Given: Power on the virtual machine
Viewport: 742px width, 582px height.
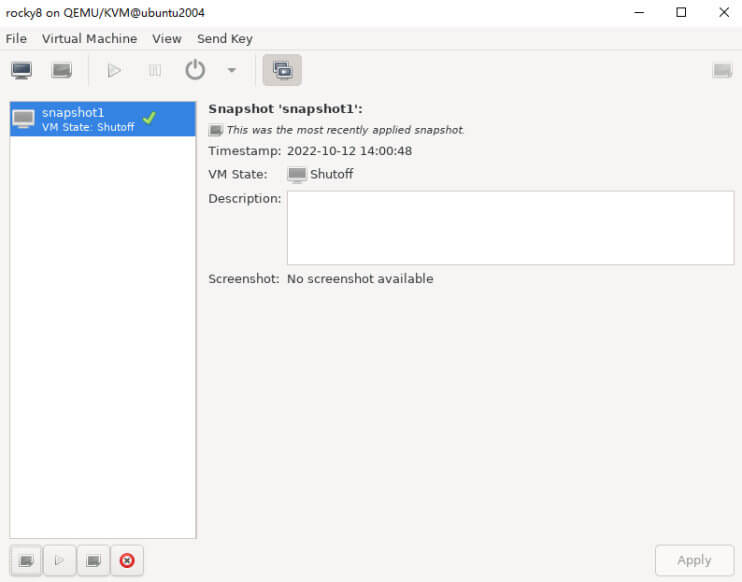Looking at the screenshot, I should pyautogui.click(x=114, y=70).
